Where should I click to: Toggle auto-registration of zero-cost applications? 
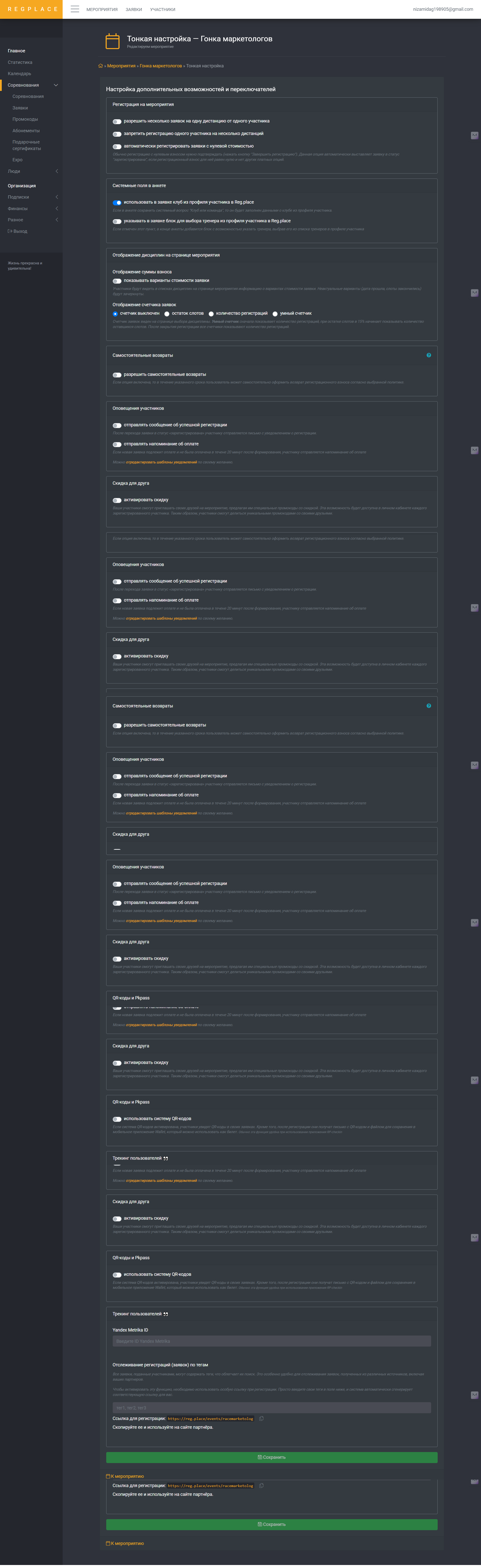(x=117, y=147)
